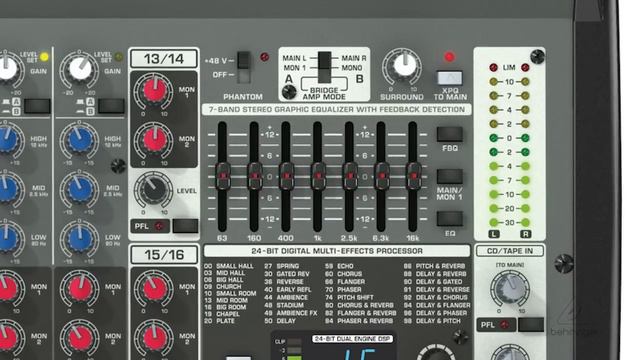The height and width of the screenshot is (360, 640).
Task: Click the R channel meter label
Action: (525, 234)
